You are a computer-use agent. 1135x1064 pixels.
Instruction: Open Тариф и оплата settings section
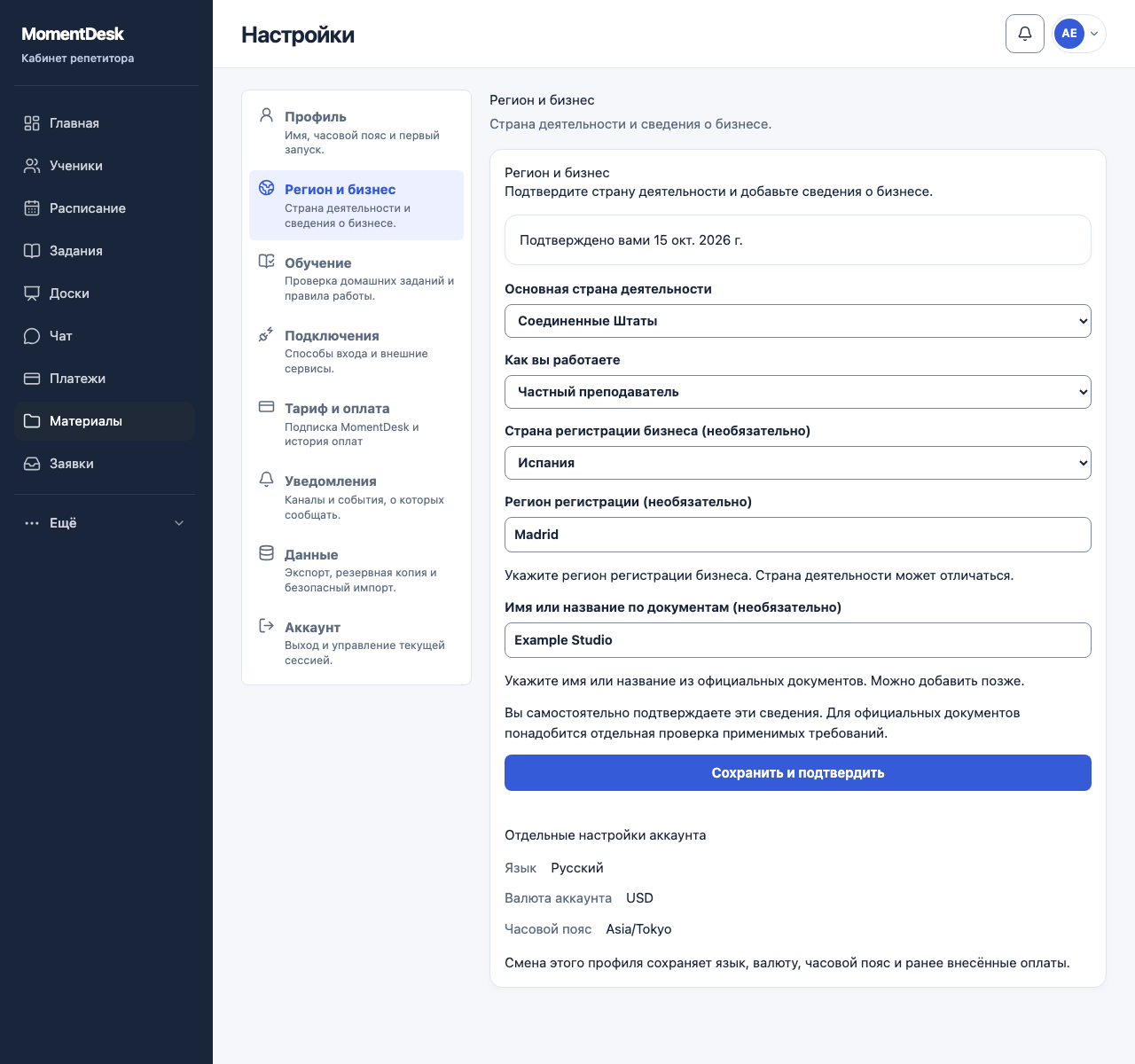356,424
